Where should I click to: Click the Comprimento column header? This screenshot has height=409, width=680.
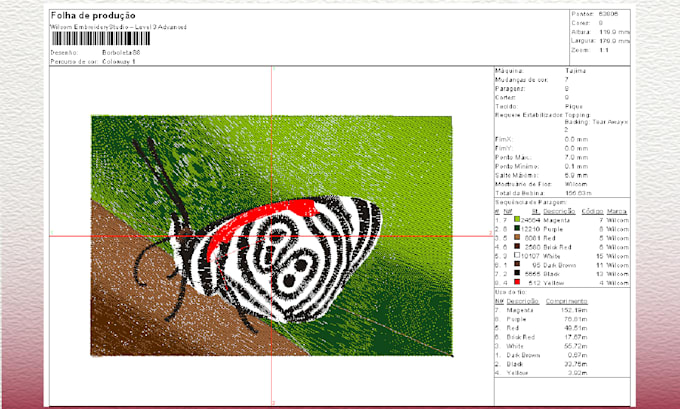coord(566,301)
